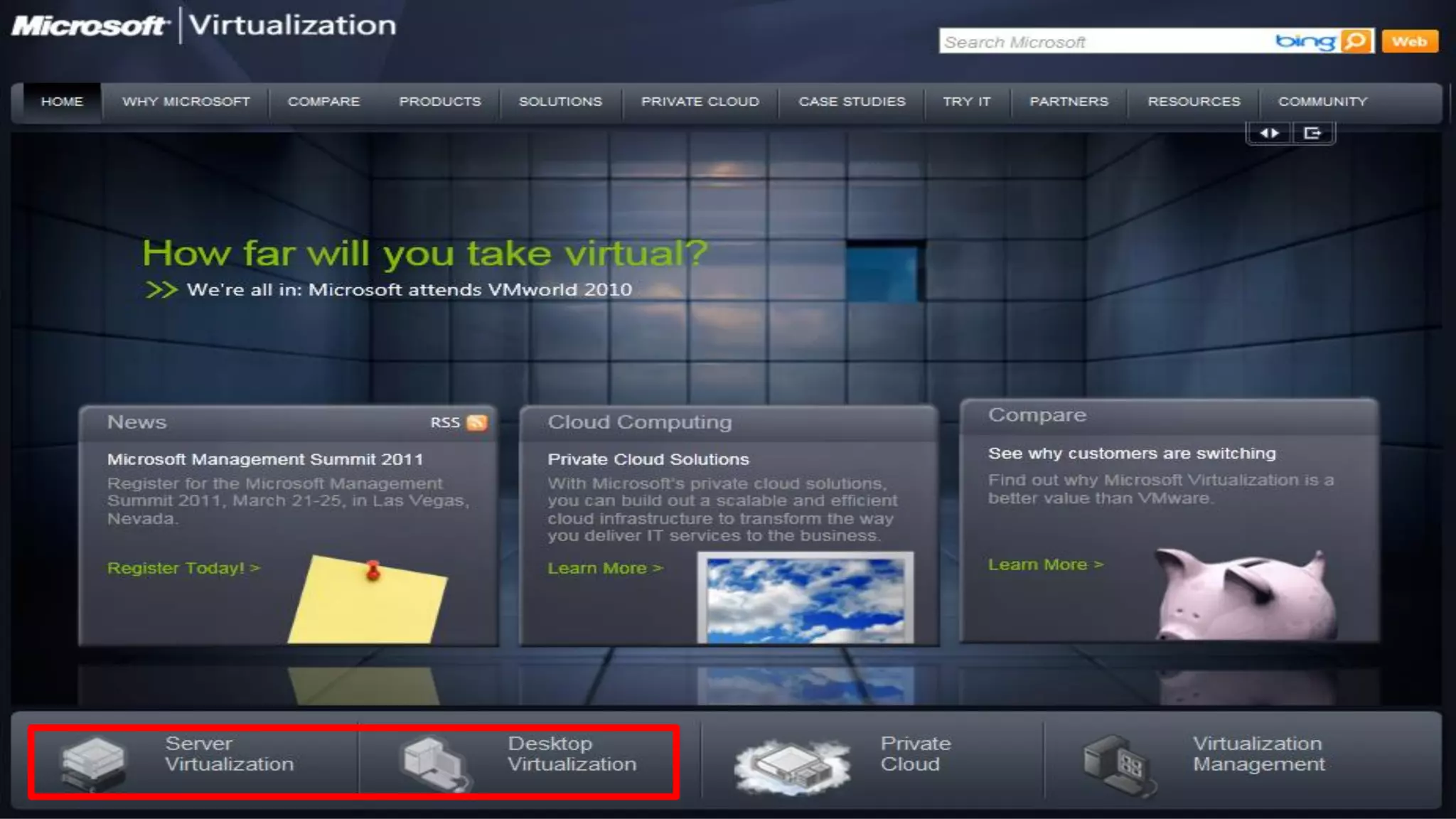
Task: Click the RSS feed icon in News
Action: pos(477,423)
